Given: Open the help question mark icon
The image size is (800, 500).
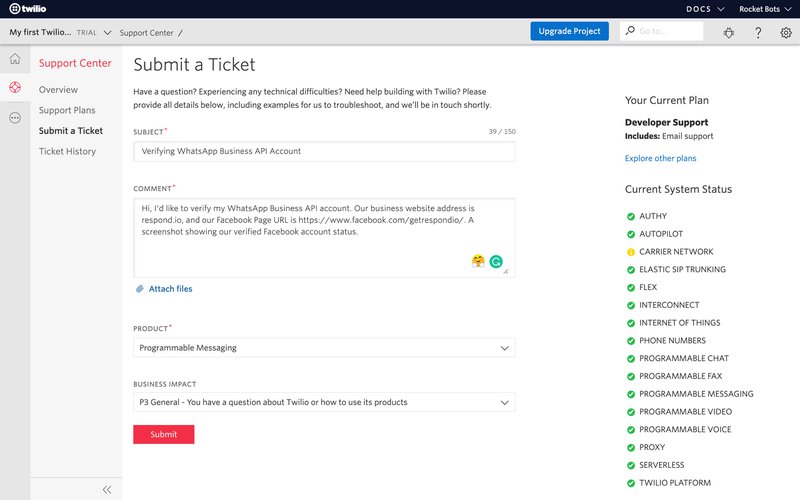Looking at the screenshot, I should [x=758, y=33].
